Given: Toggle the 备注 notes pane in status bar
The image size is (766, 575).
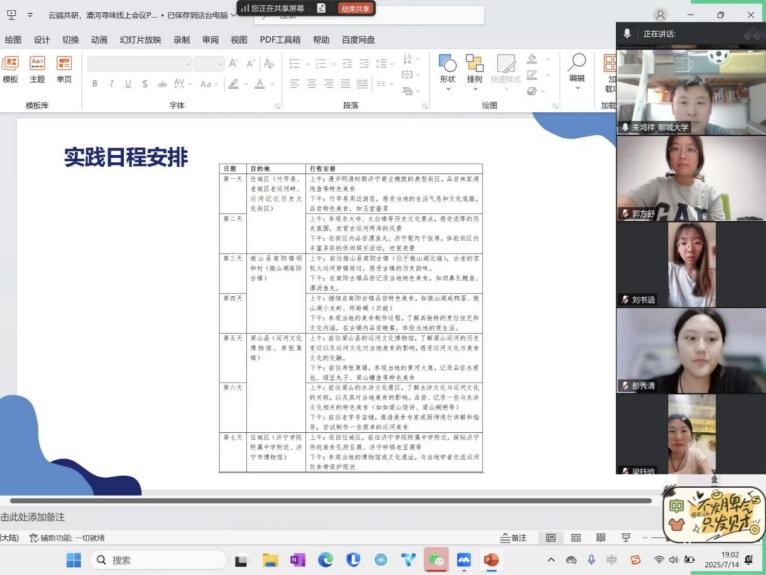Looking at the screenshot, I should point(514,538).
